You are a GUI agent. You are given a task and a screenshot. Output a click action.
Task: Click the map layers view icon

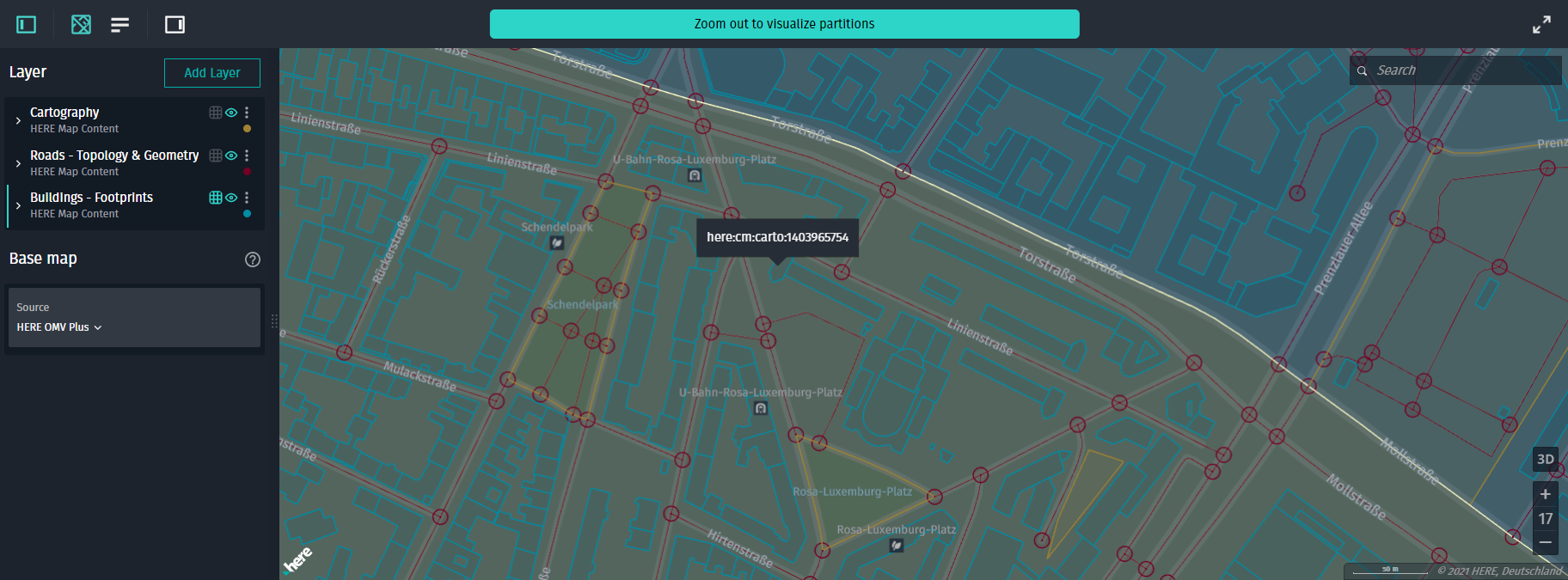pyautogui.click(x=81, y=25)
